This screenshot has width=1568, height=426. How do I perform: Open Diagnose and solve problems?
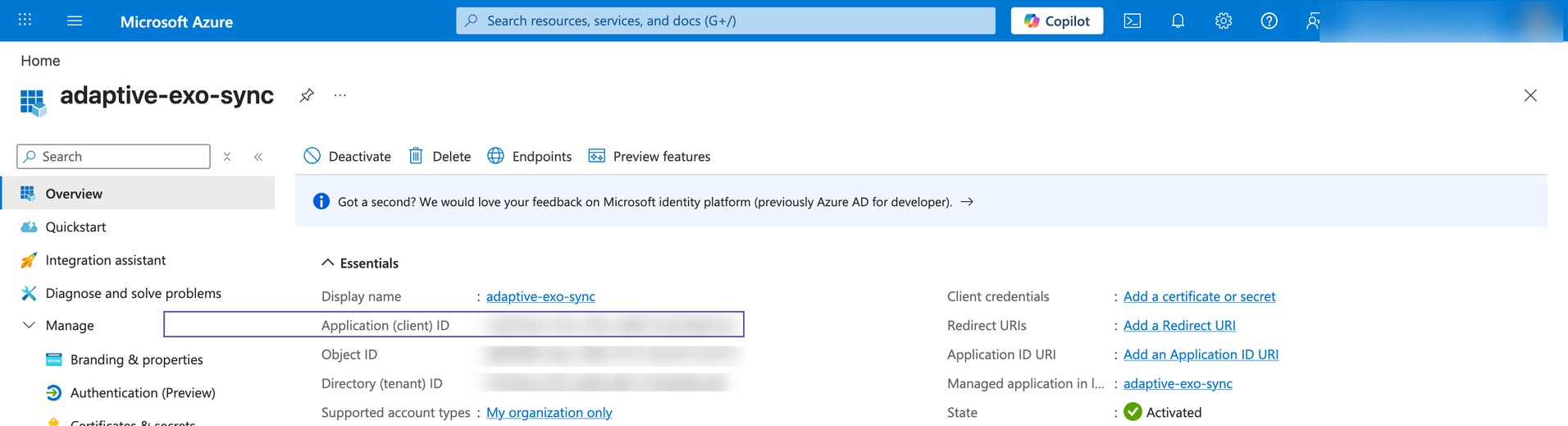[134, 293]
